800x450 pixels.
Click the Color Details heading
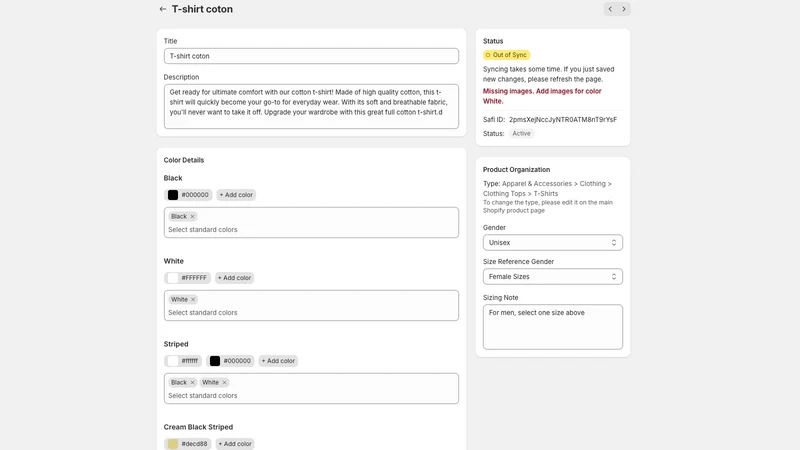coord(184,160)
